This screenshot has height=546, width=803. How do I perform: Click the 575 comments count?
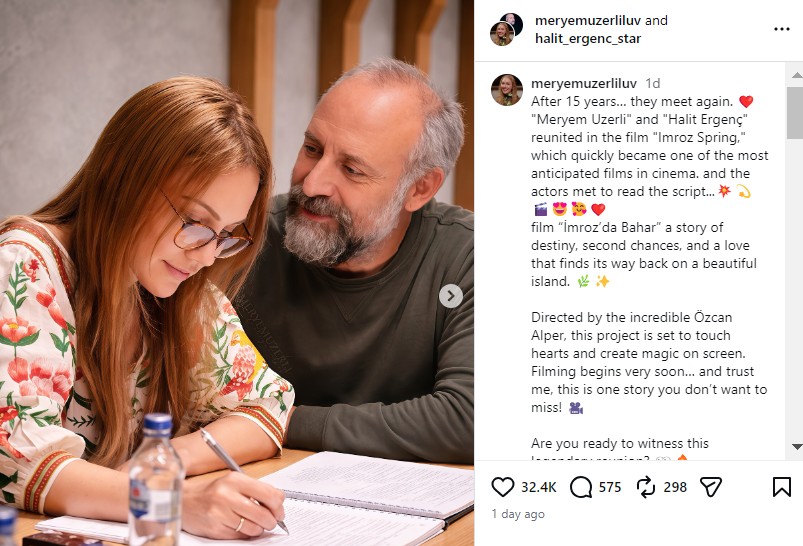click(610, 487)
